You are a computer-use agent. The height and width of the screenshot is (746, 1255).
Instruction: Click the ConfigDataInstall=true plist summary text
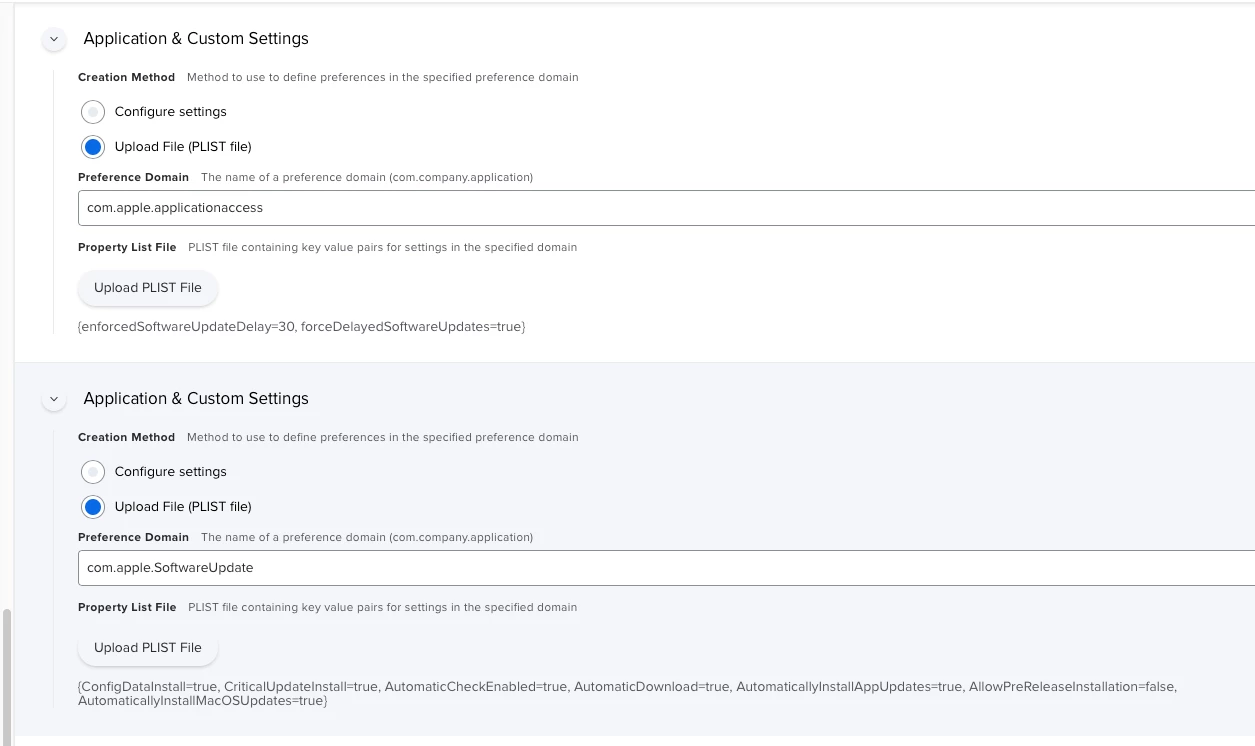tap(627, 694)
